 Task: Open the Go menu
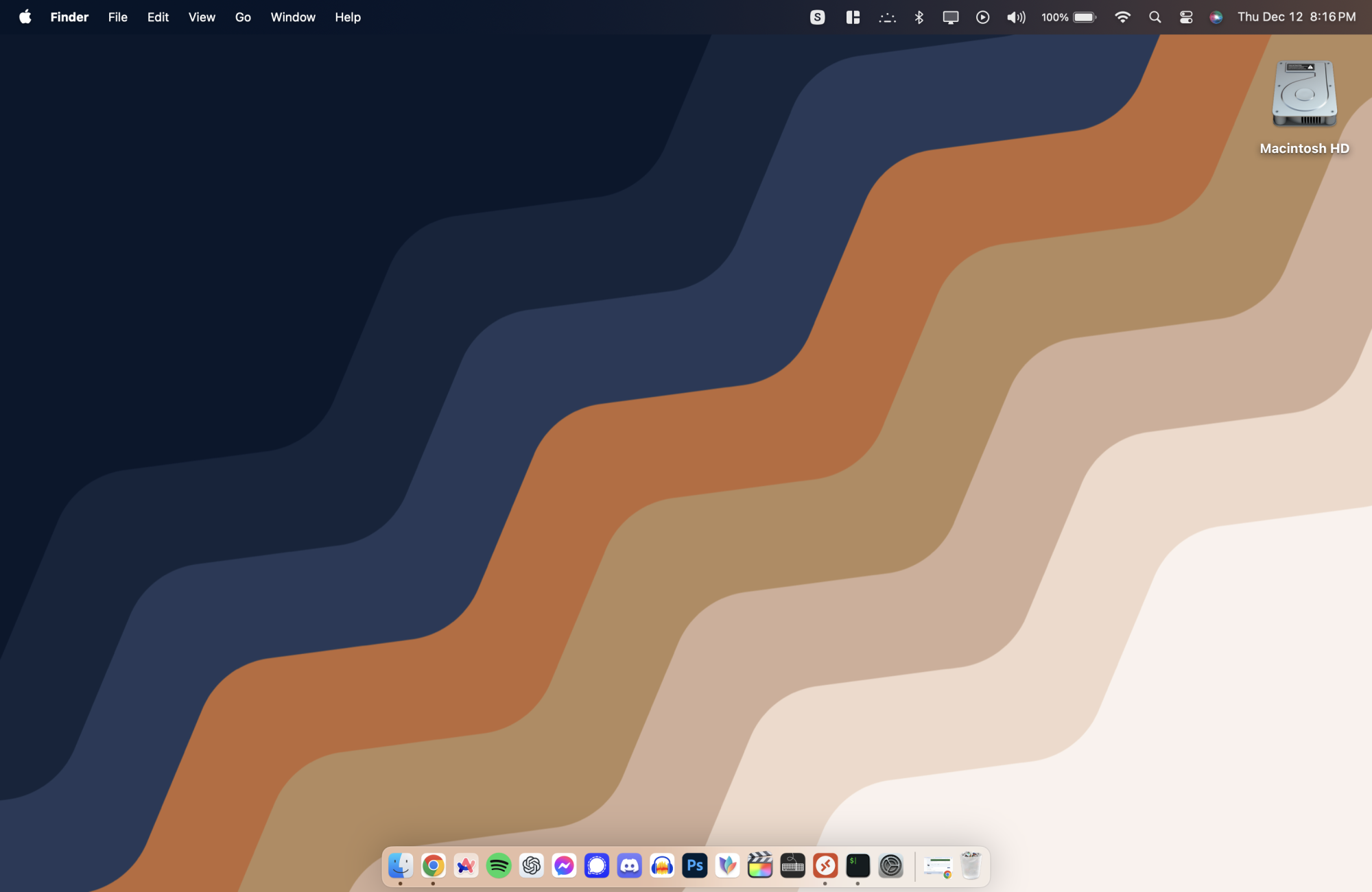[x=243, y=17]
